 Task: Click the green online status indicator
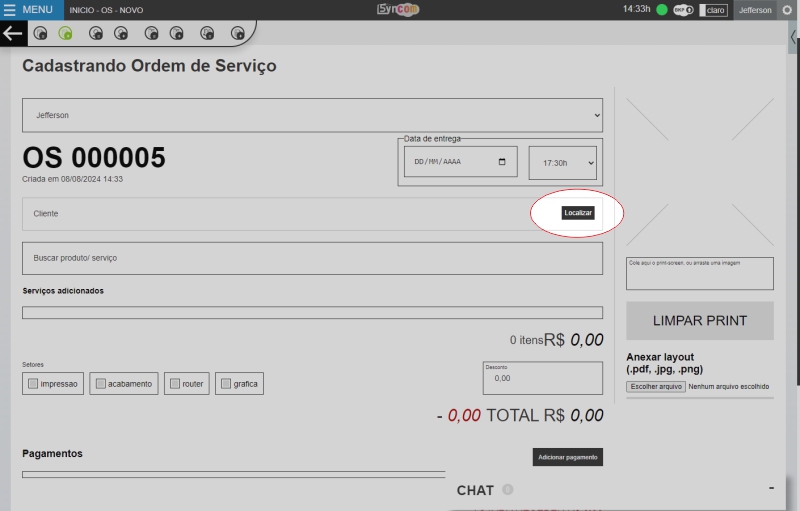click(x=662, y=10)
